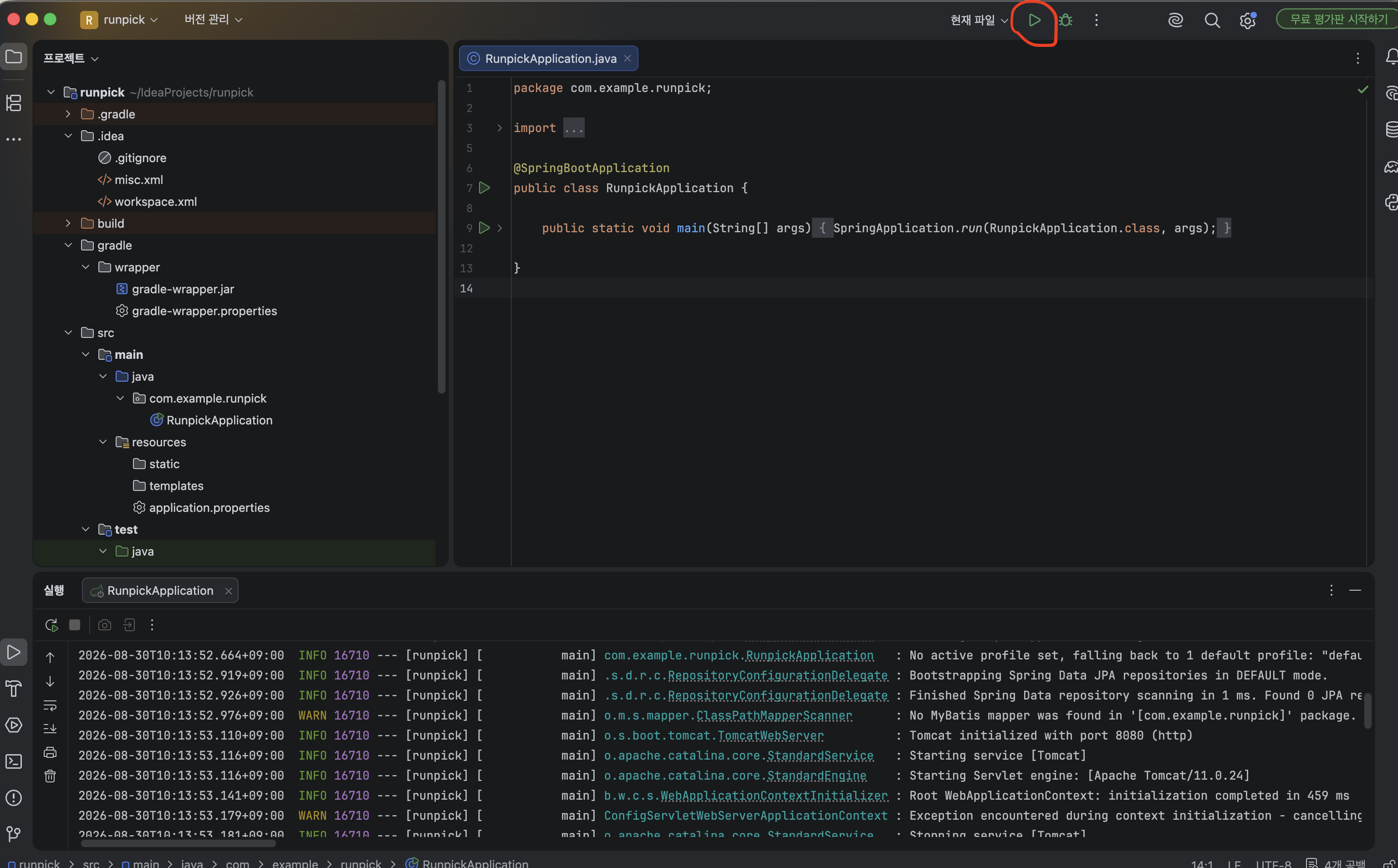Image resolution: width=1398 pixels, height=868 pixels.
Task: Open the Terminal tool window
Action: click(x=14, y=761)
